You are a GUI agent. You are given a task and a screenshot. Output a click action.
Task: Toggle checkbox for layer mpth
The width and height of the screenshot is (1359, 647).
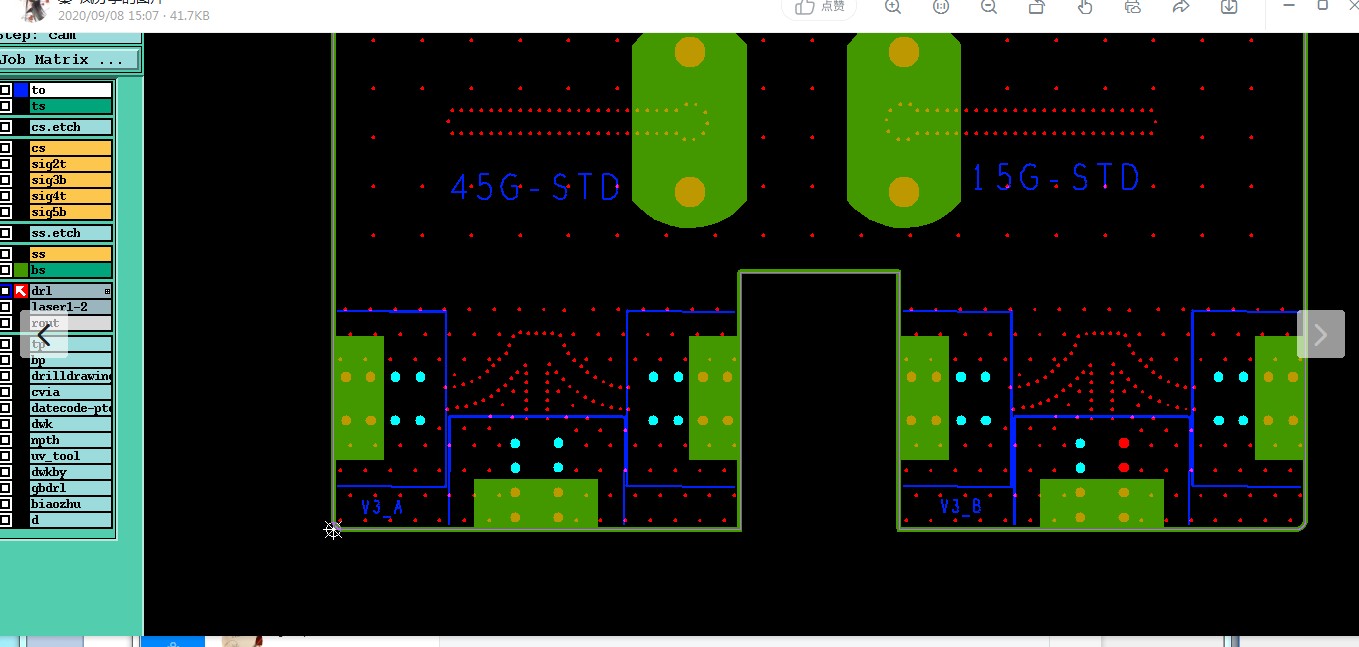coord(5,440)
